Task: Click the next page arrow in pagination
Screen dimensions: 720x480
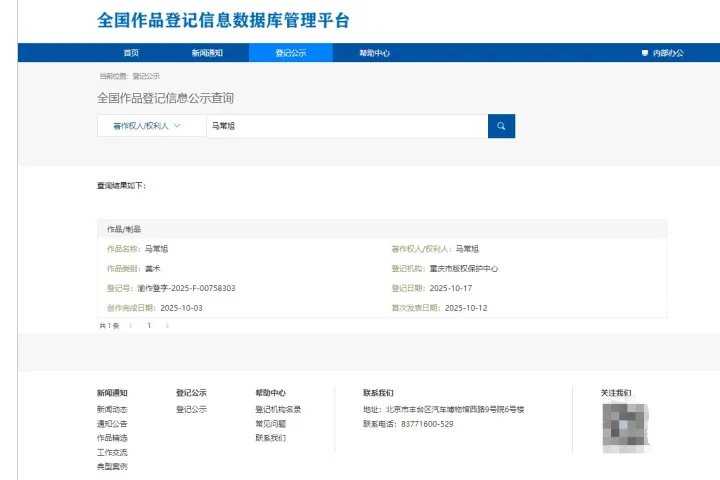Action: coord(167,326)
